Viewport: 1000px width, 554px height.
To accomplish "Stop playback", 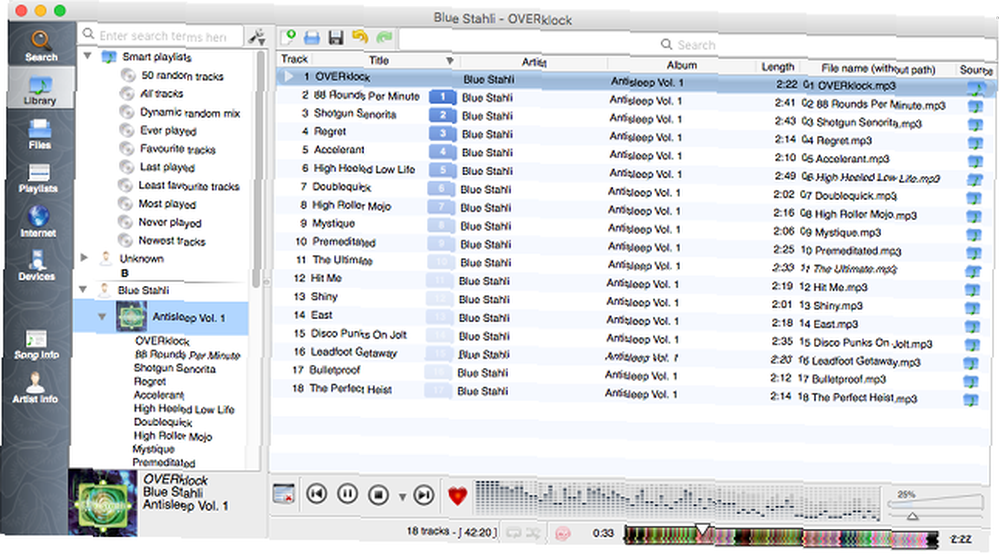I will pos(378,495).
